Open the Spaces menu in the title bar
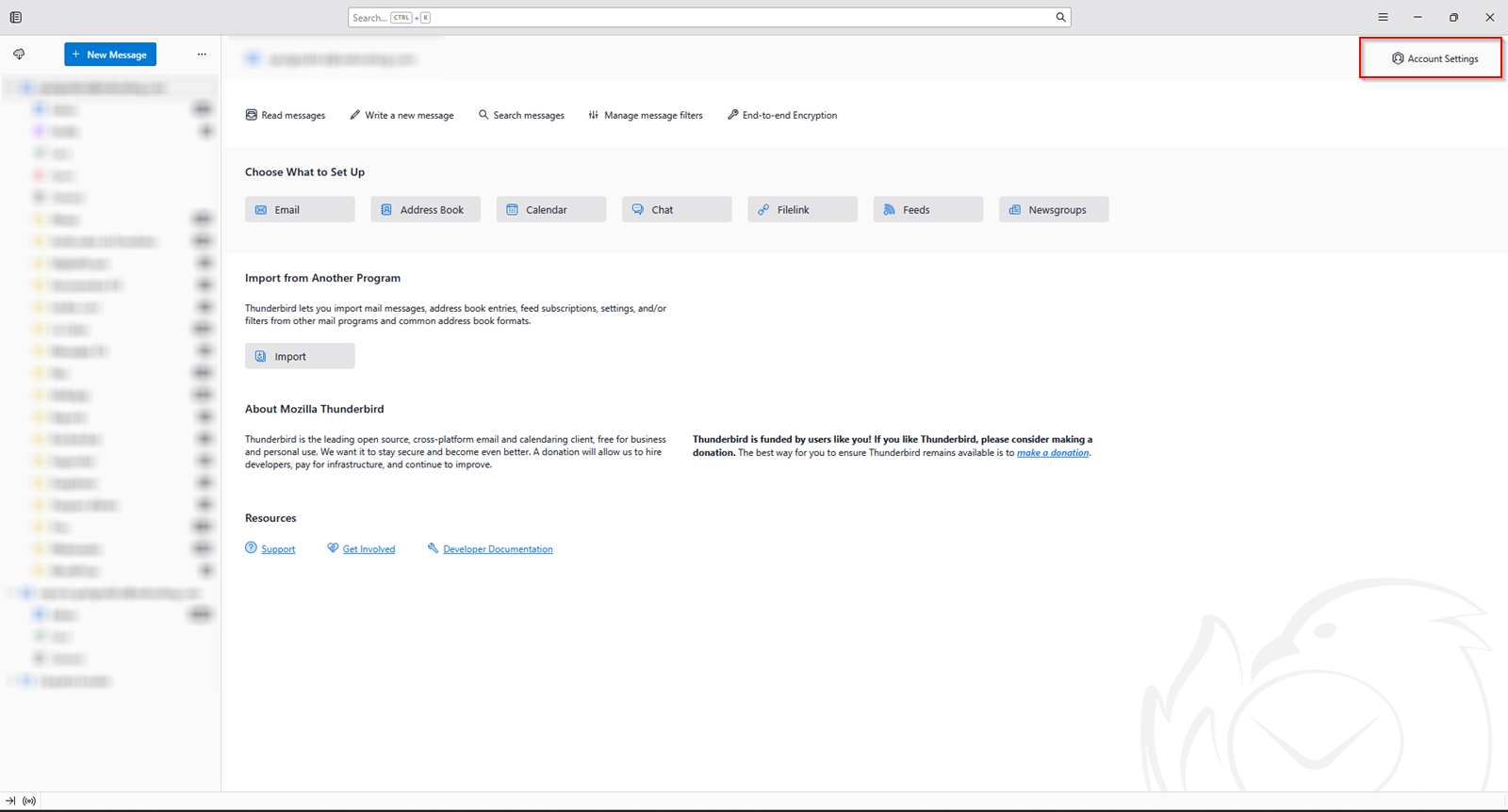The image size is (1508, 812). click(16, 17)
